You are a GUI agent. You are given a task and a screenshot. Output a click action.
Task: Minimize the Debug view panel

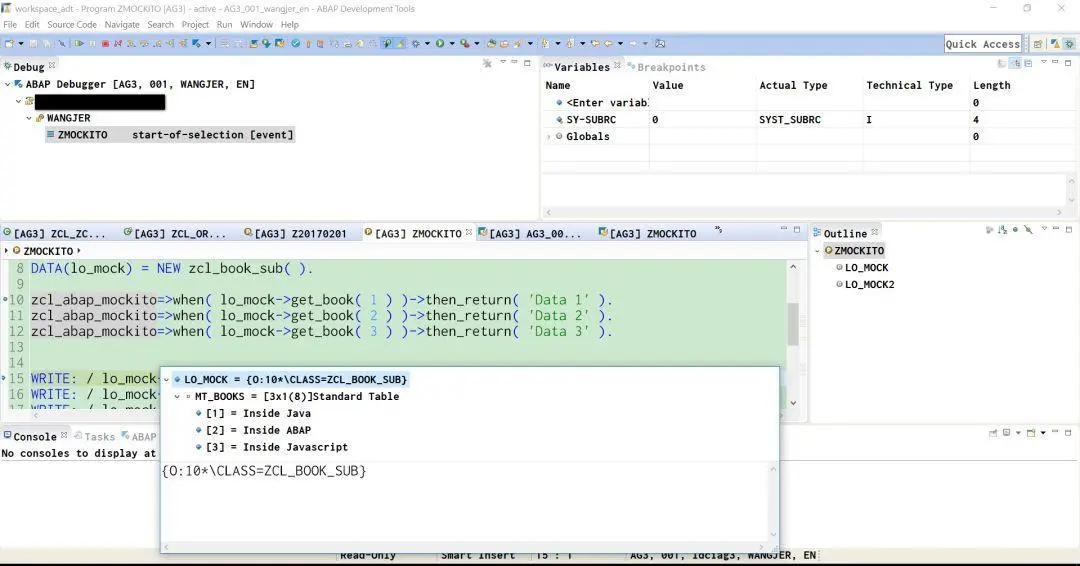514,63
